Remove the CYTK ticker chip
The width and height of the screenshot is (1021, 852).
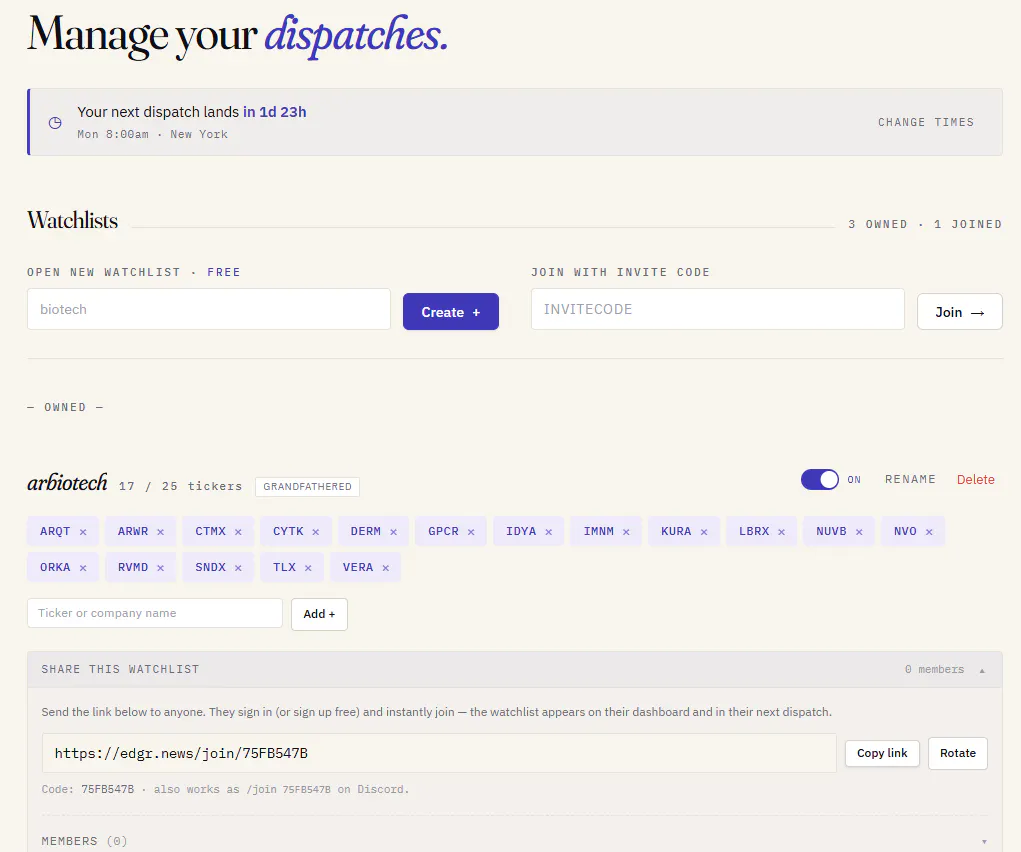tap(315, 532)
